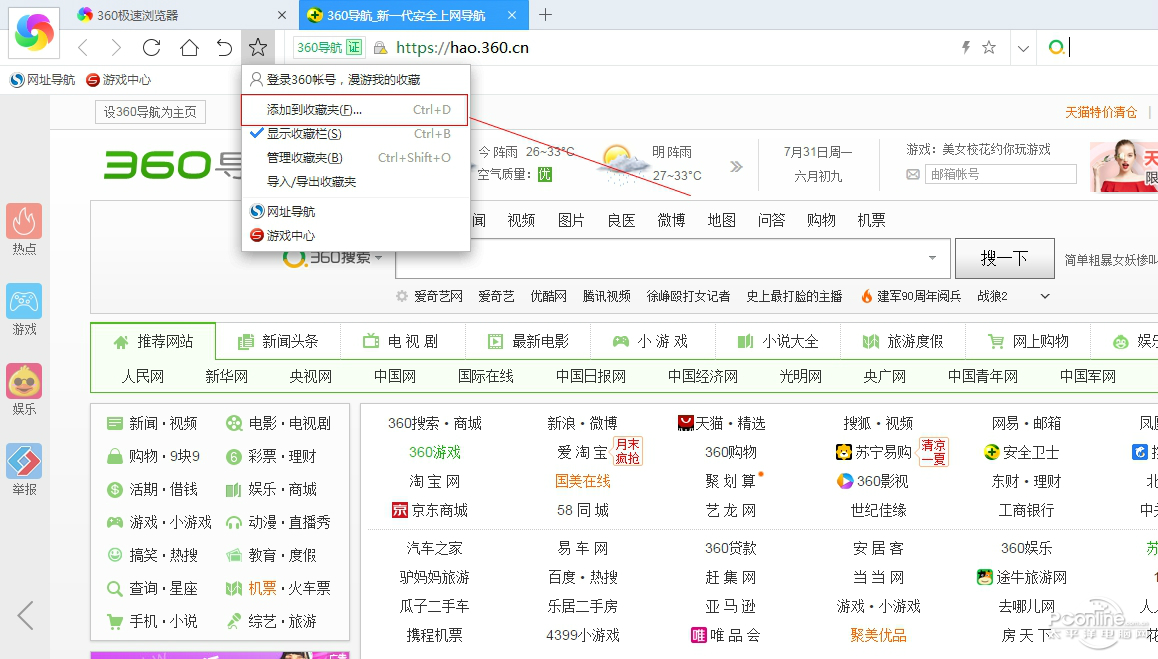Screen dimensions: 1158x659
Task: Click the 网址导航 bookmark bar item
Action: tap(43, 80)
